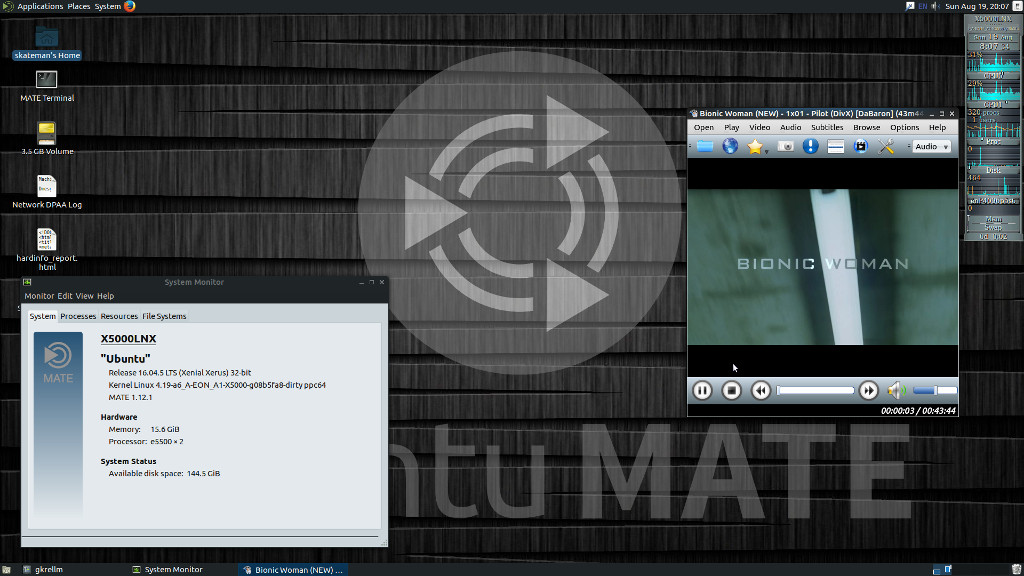Expand the small arrow beside the favorites star
Screen dimensions: 1024x576
coord(766,152)
